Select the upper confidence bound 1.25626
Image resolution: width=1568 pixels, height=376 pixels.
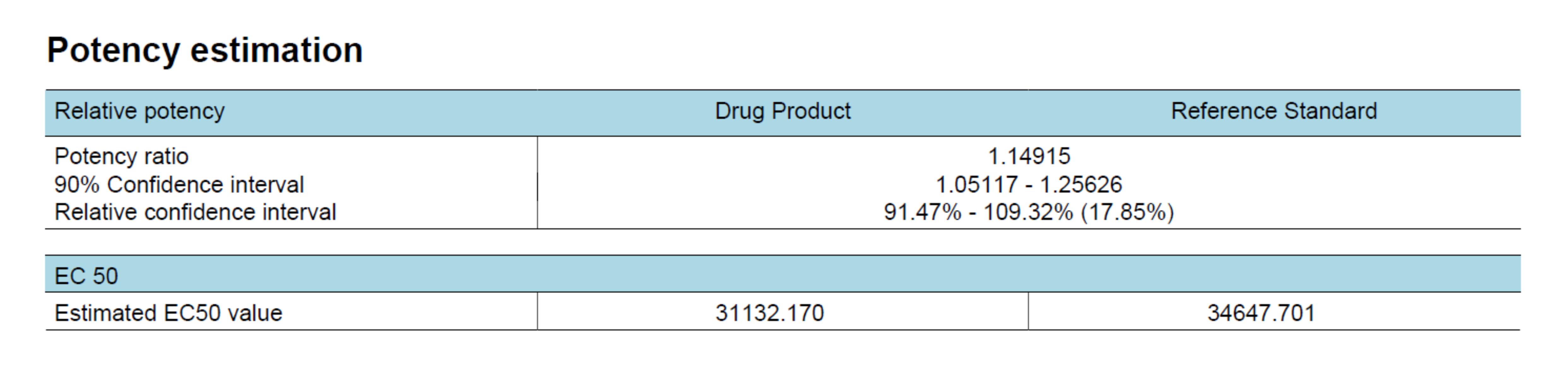coord(1081,185)
